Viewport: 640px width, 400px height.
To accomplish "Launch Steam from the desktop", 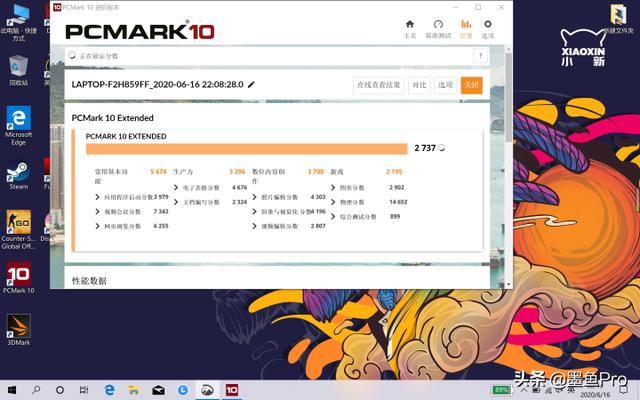I will point(18,176).
